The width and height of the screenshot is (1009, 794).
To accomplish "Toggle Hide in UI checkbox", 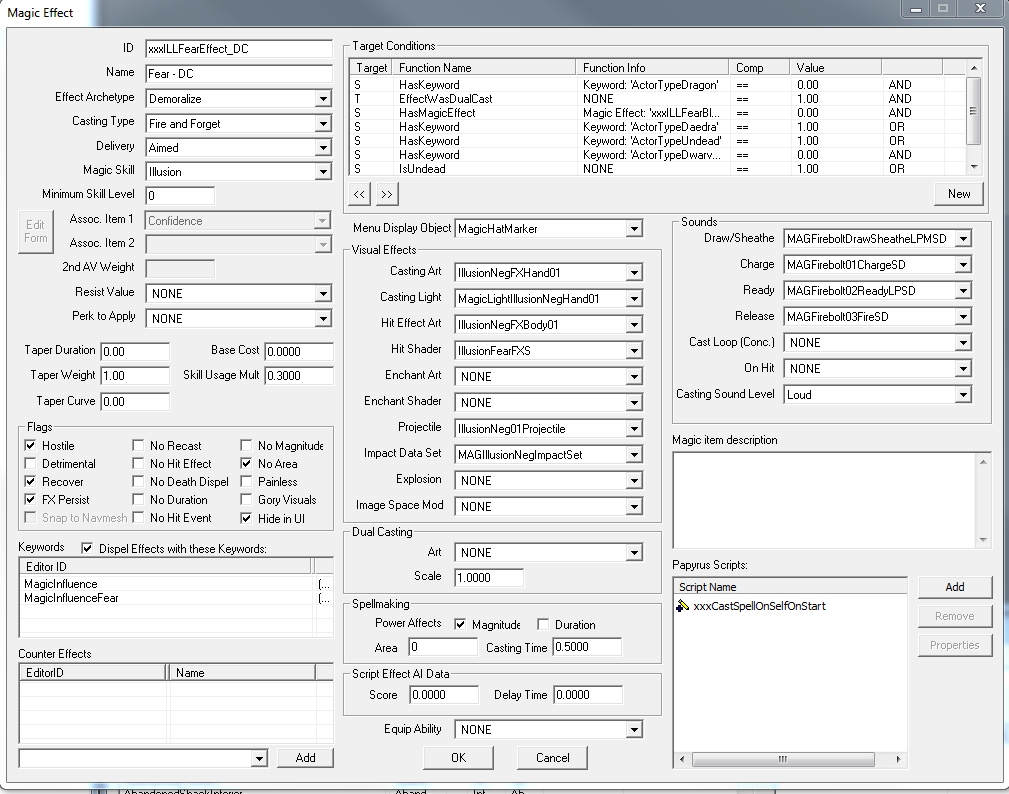I will pyautogui.click(x=246, y=518).
